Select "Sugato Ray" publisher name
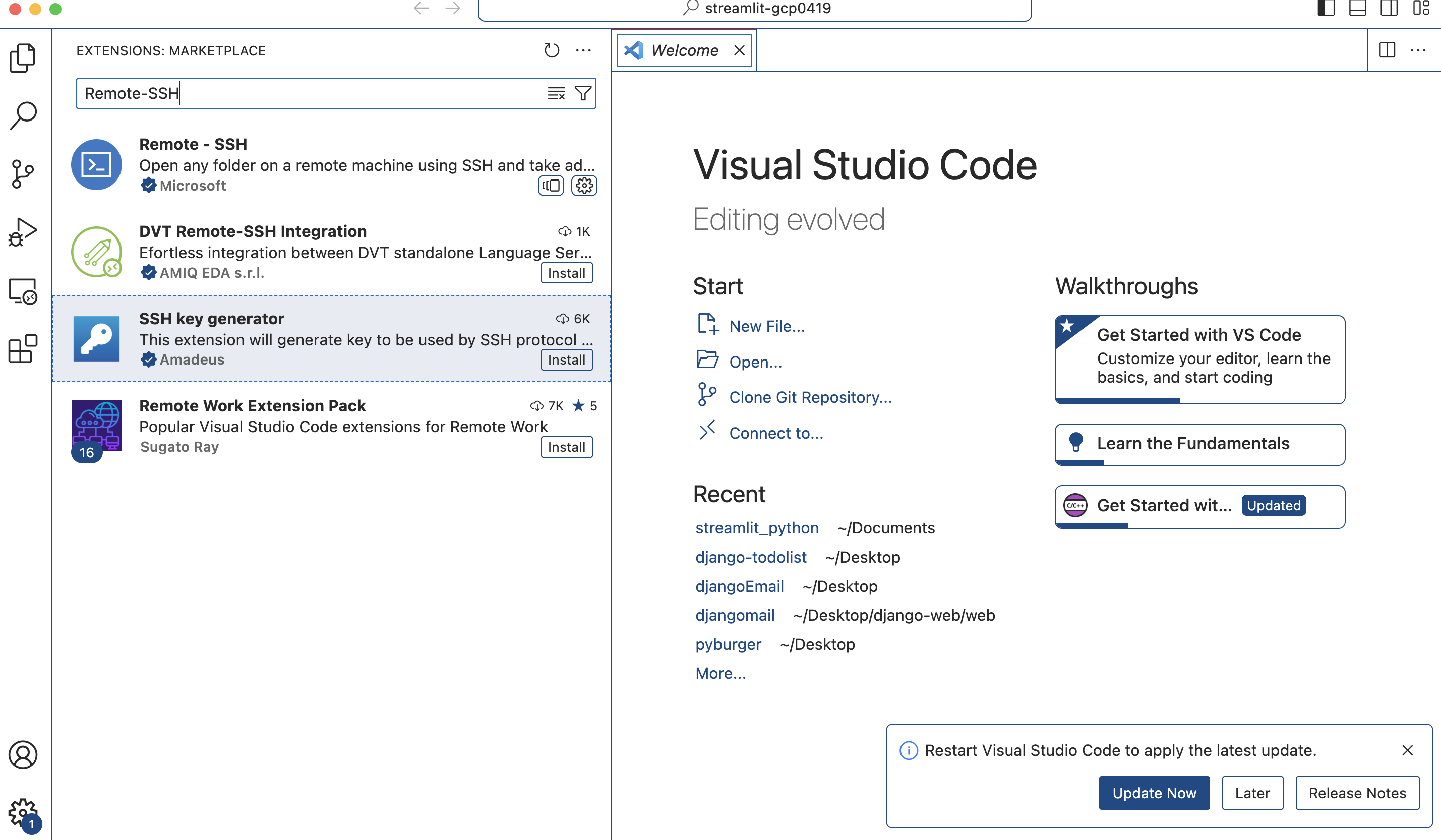 click(x=179, y=447)
